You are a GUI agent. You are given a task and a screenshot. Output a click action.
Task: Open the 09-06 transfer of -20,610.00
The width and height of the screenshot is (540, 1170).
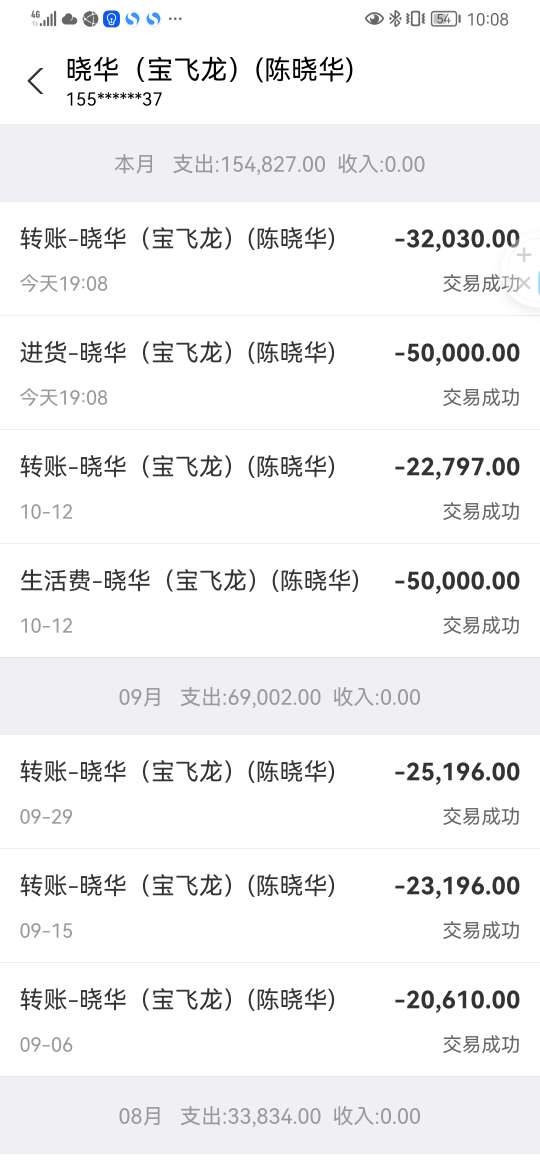tap(270, 1020)
